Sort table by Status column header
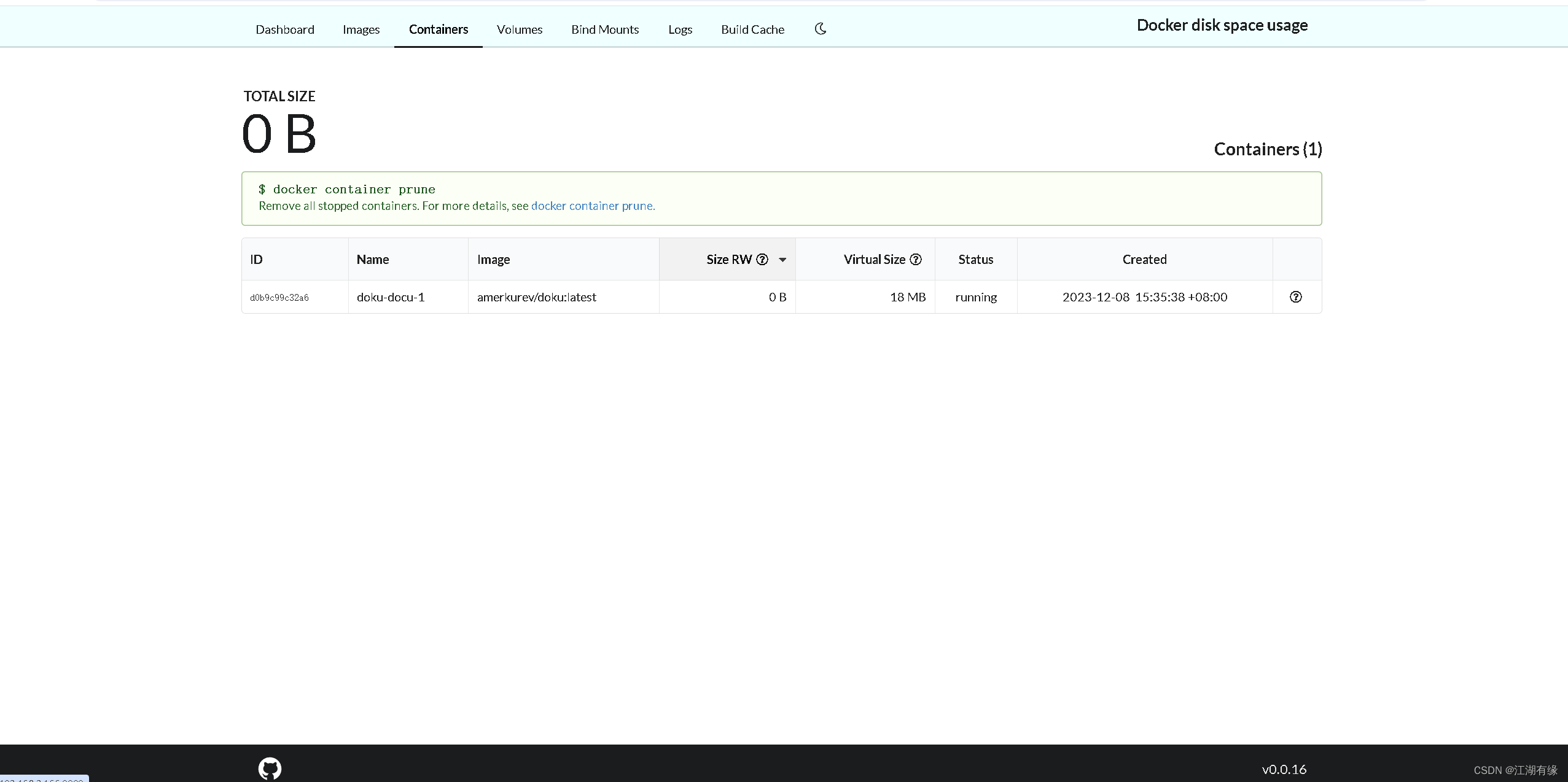This screenshot has width=1568, height=782. click(x=975, y=259)
